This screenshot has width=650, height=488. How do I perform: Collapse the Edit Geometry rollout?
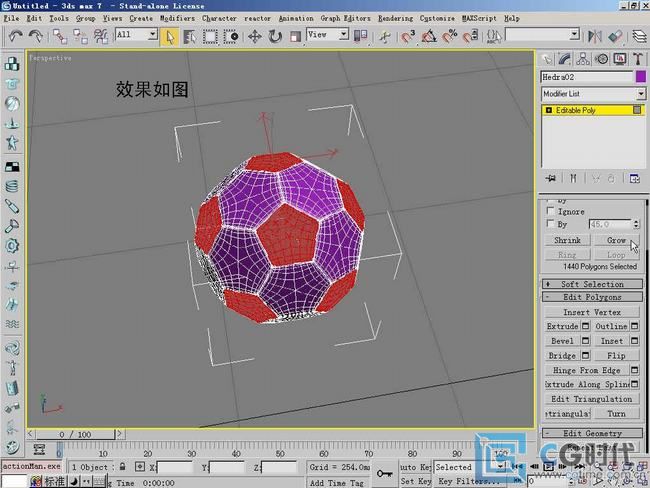(592, 433)
